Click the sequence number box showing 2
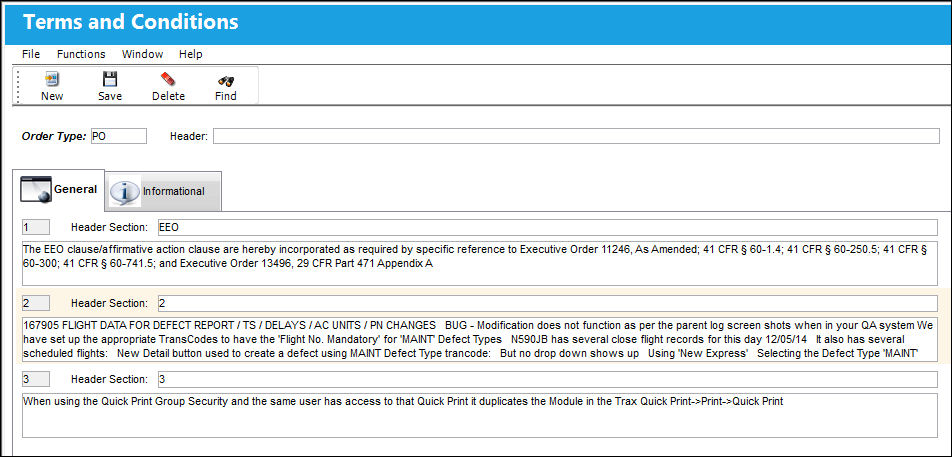952x457 pixels. pyautogui.click(x=36, y=303)
